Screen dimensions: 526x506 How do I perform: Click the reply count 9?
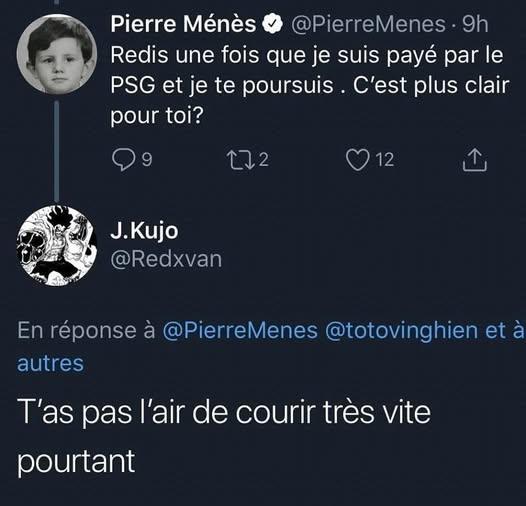[147, 160]
